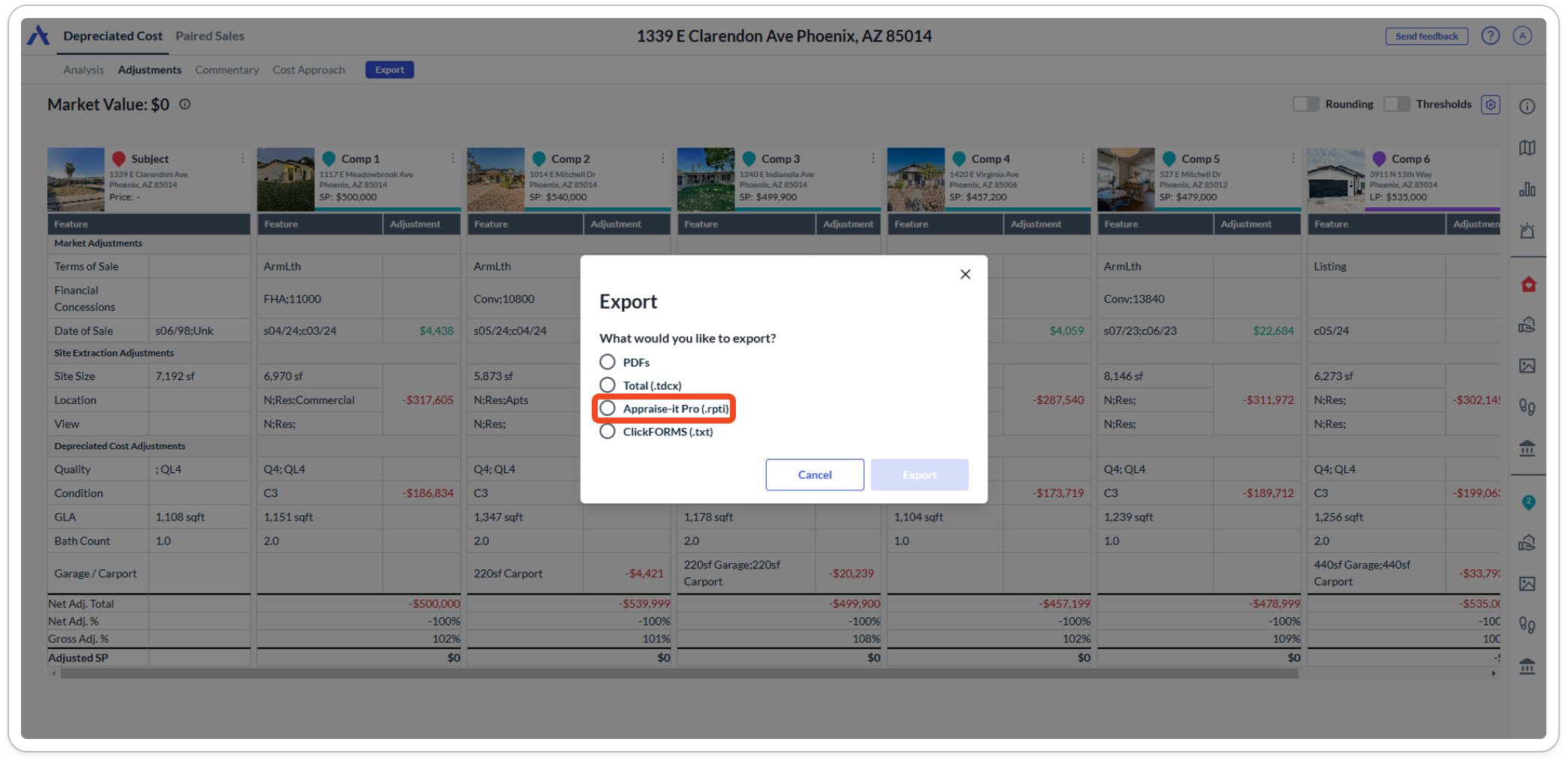The height and width of the screenshot is (763, 1568).
Task: Click the blue Export toolbar button
Action: pyautogui.click(x=389, y=70)
